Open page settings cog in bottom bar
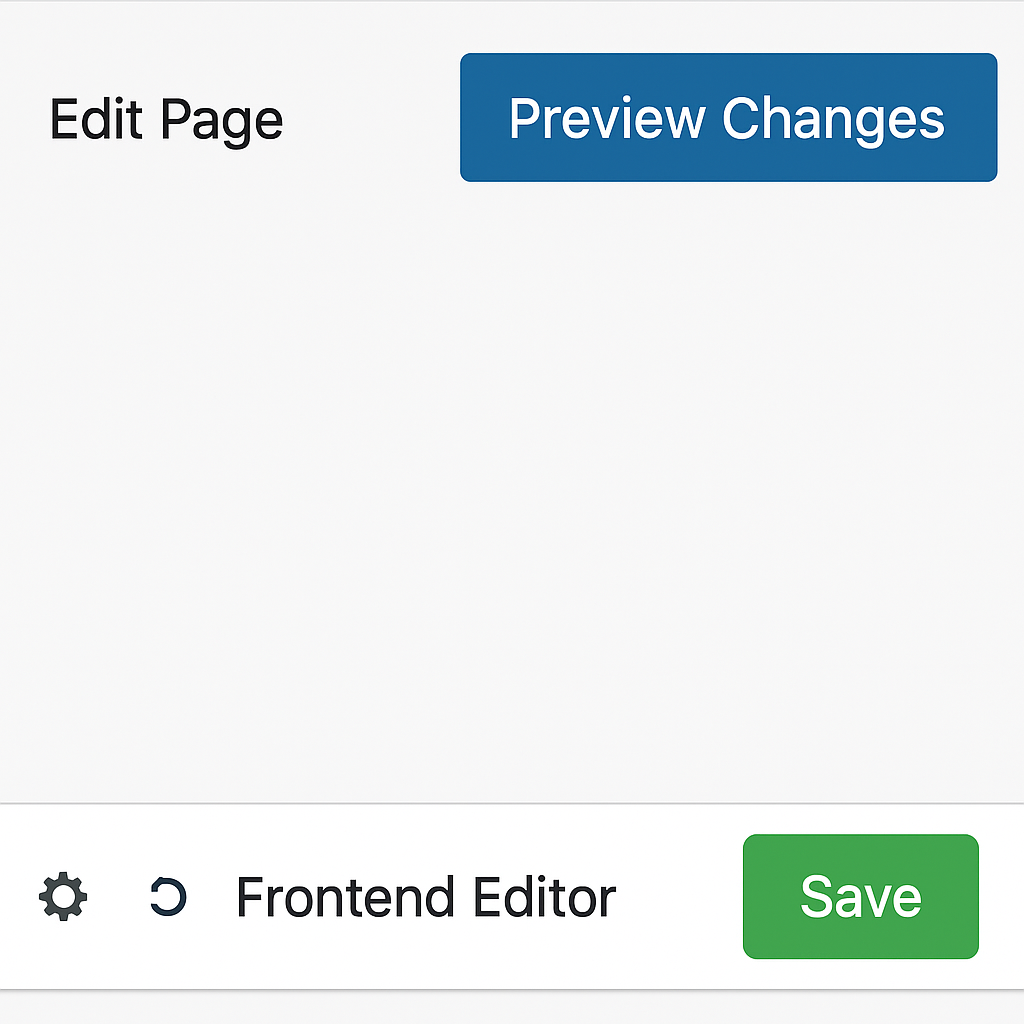This screenshot has height=1024, width=1024. pyautogui.click(x=63, y=897)
